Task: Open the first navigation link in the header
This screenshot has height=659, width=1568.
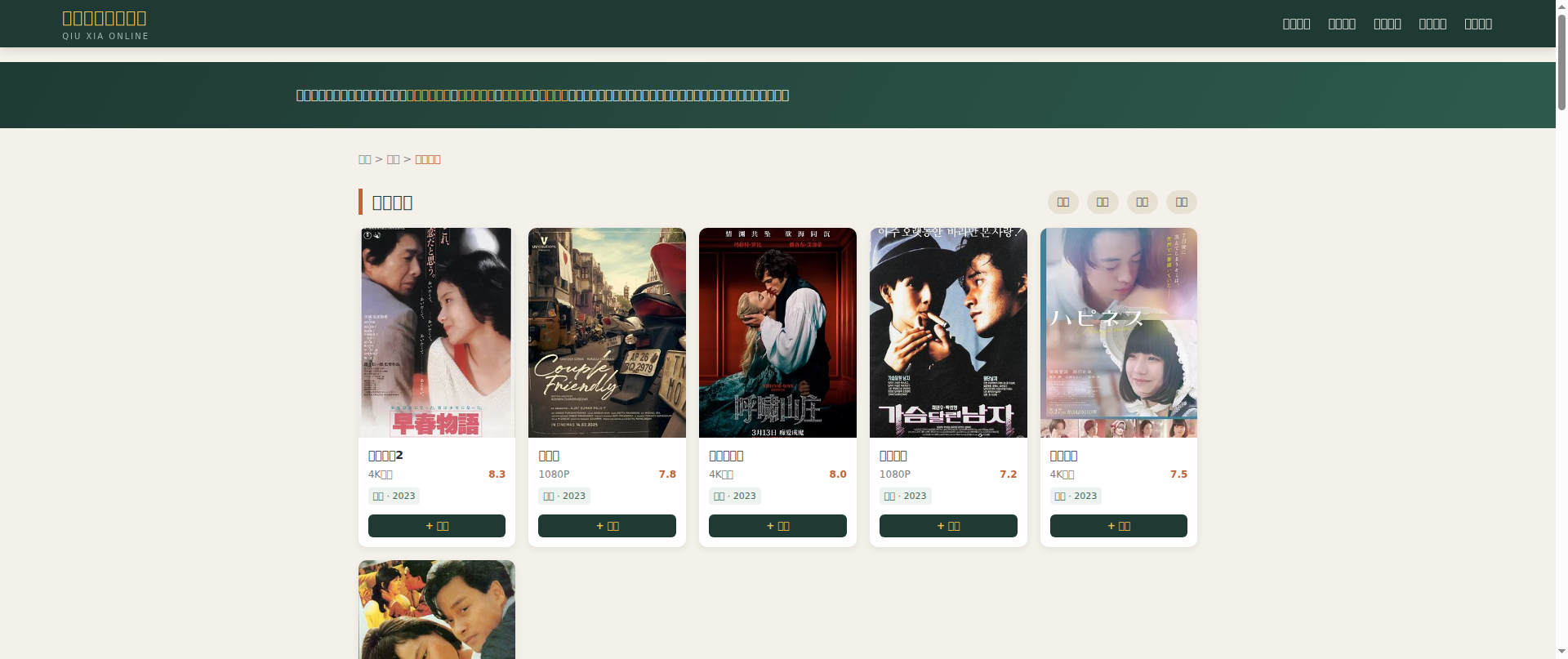Action: click(1296, 24)
